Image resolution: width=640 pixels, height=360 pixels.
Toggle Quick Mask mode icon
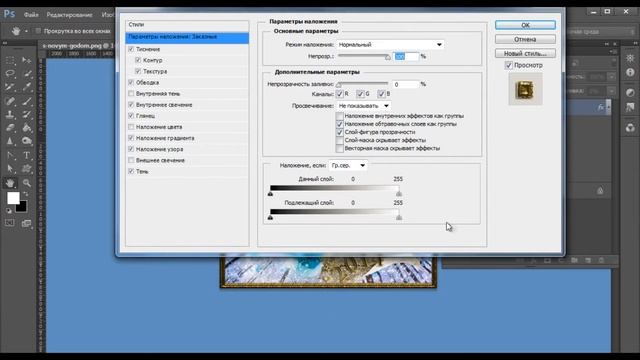tap(9, 223)
